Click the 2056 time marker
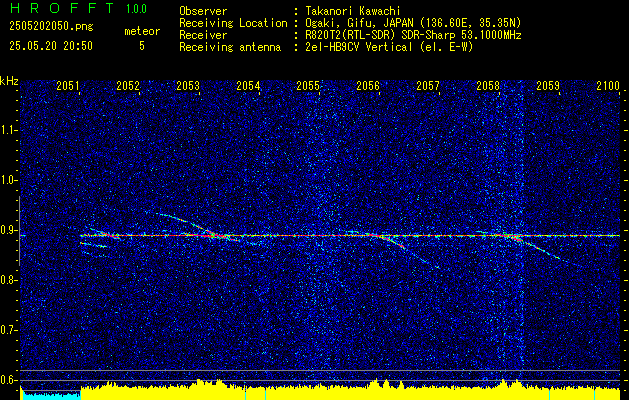 pos(368,85)
